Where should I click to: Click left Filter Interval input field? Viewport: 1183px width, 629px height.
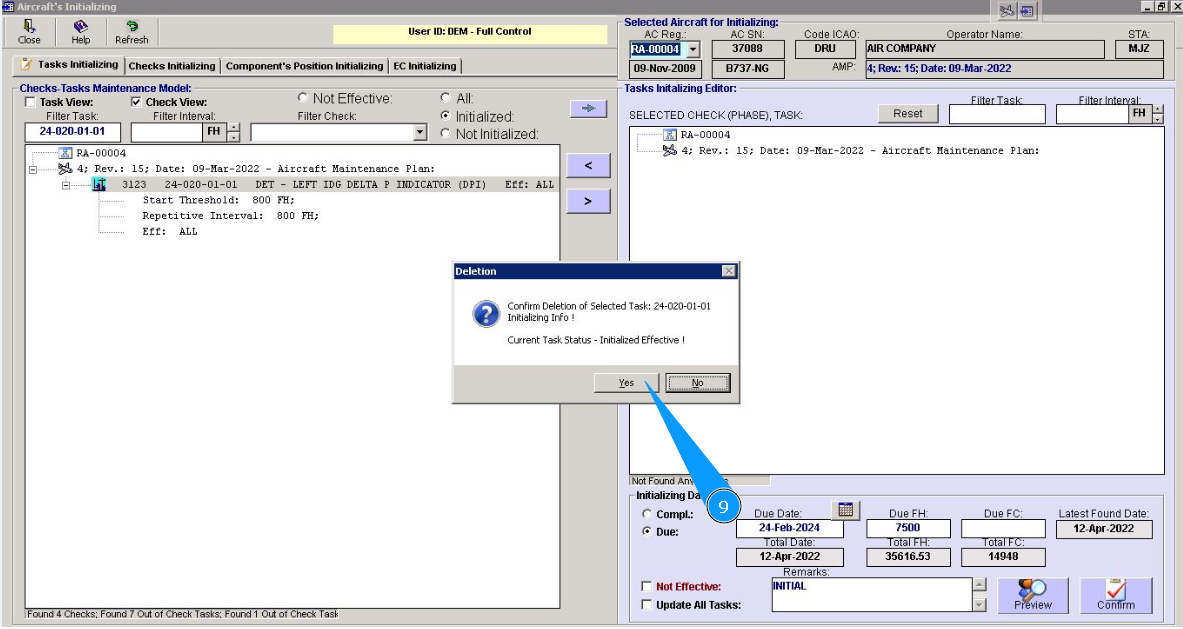pyautogui.click(x=167, y=132)
